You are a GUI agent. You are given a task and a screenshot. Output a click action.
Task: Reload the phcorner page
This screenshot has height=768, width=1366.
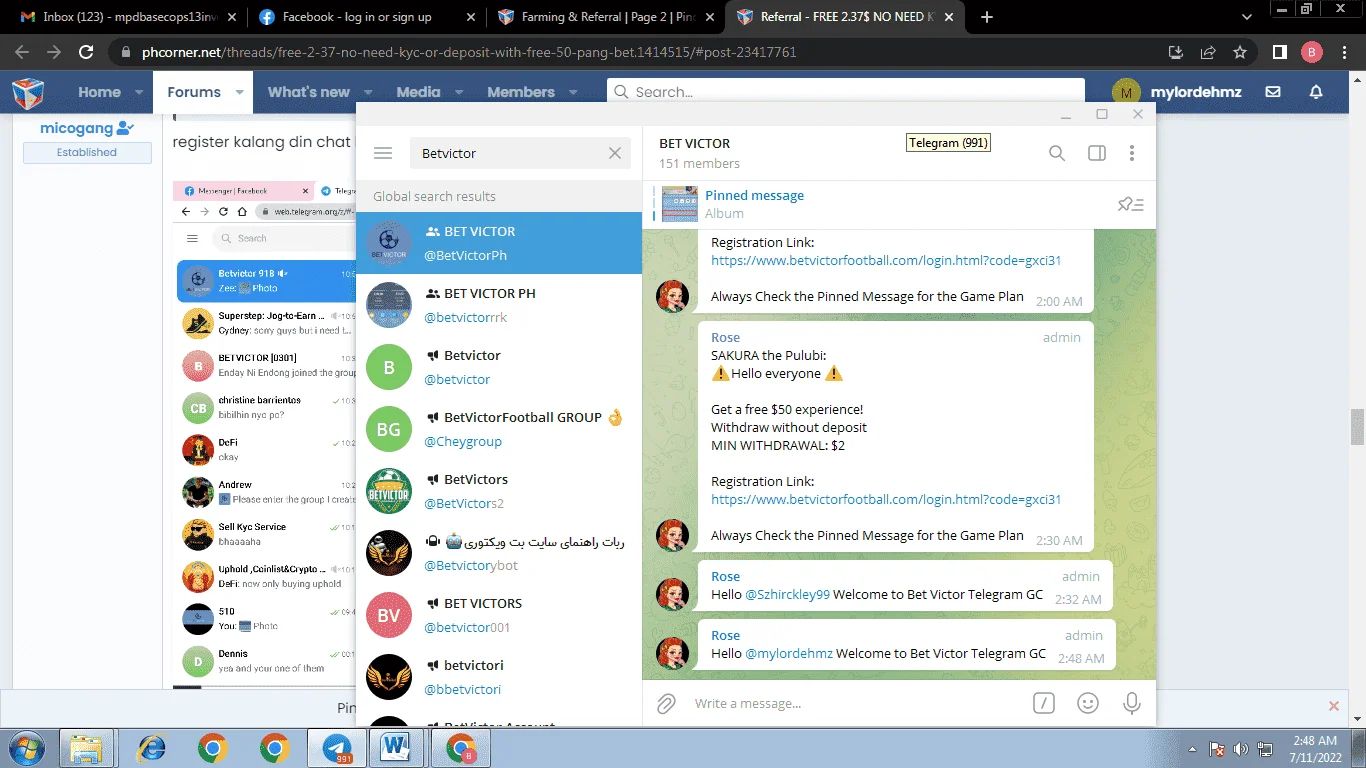click(86, 52)
